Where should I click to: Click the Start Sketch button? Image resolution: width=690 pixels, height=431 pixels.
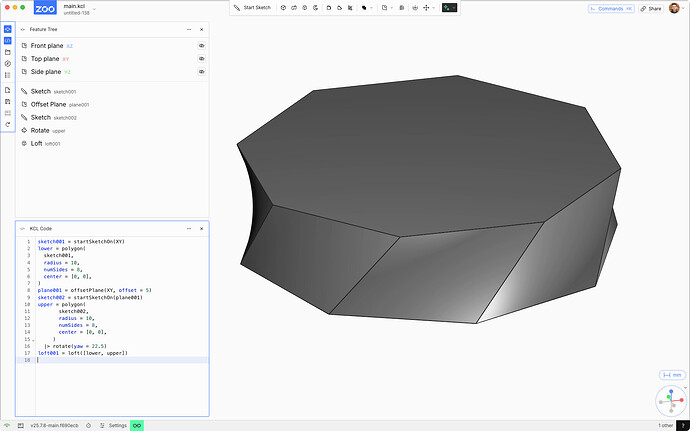tap(252, 8)
